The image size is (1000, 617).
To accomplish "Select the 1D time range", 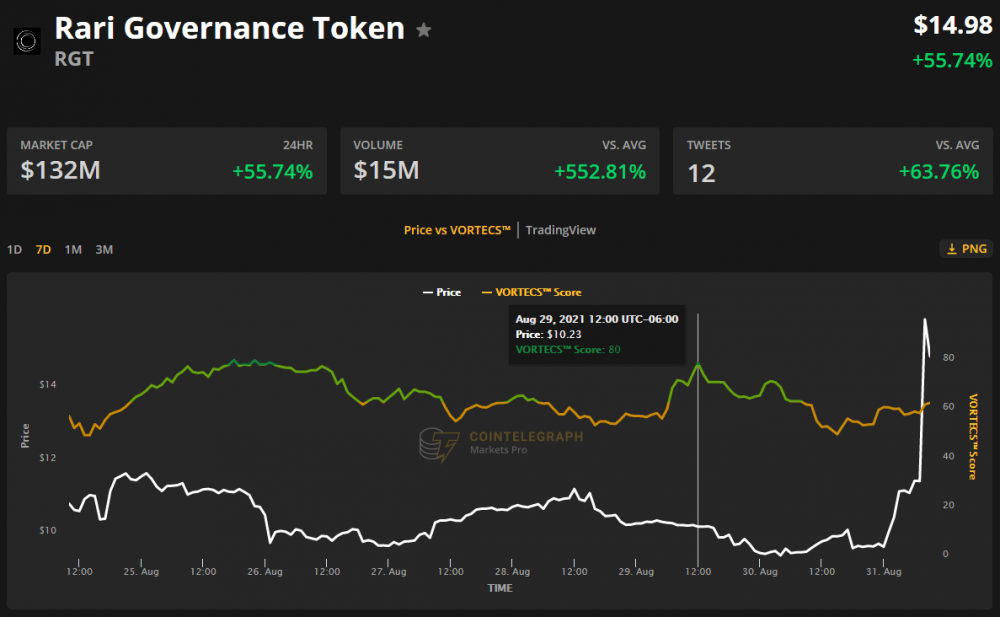I will tap(15, 249).
